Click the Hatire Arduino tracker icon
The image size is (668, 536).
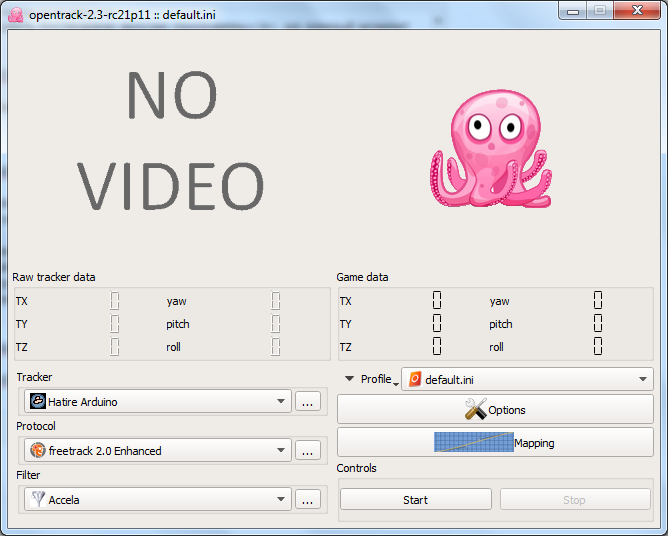click(x=37, y=401)
